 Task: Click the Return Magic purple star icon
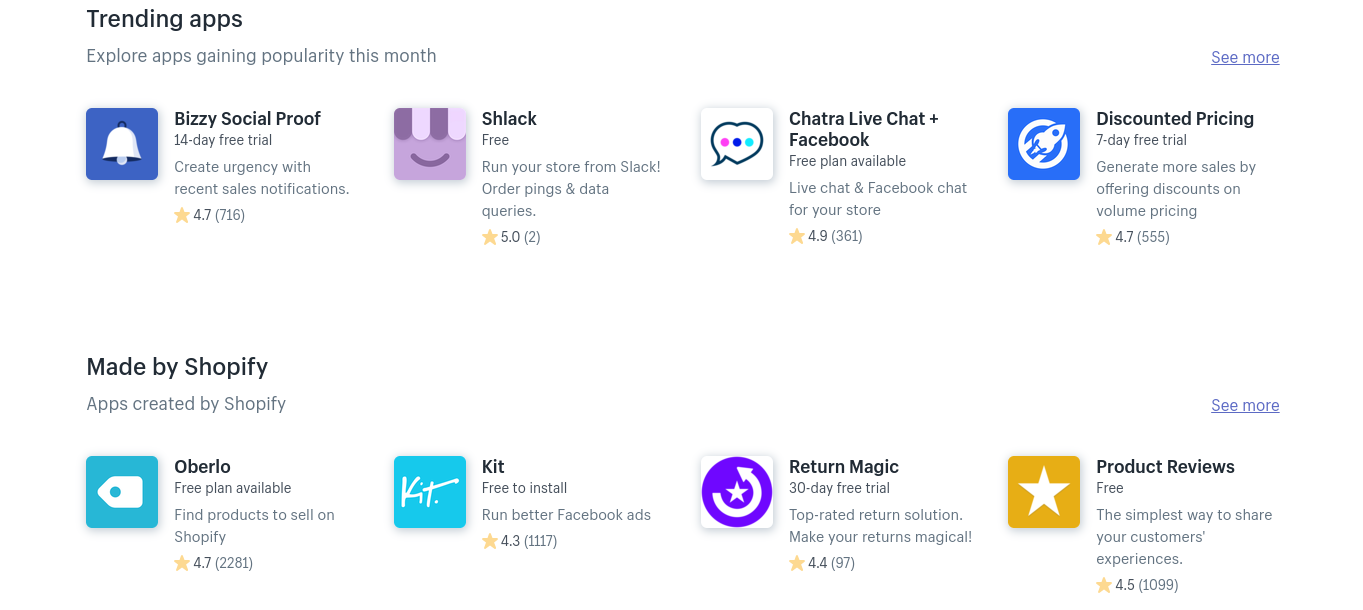(737, 492)
